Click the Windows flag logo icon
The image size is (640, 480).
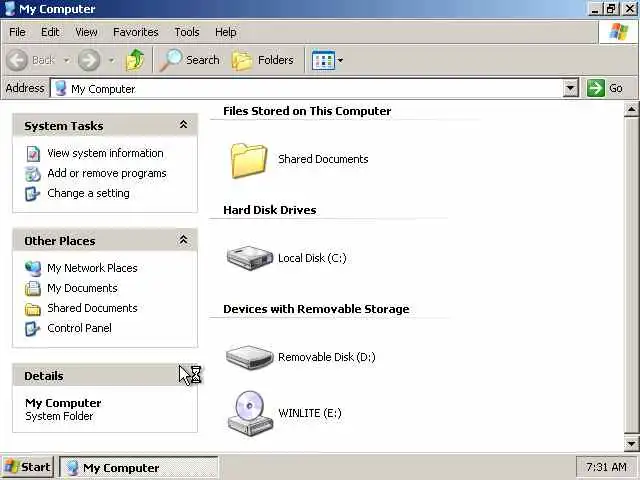(618, 31)
